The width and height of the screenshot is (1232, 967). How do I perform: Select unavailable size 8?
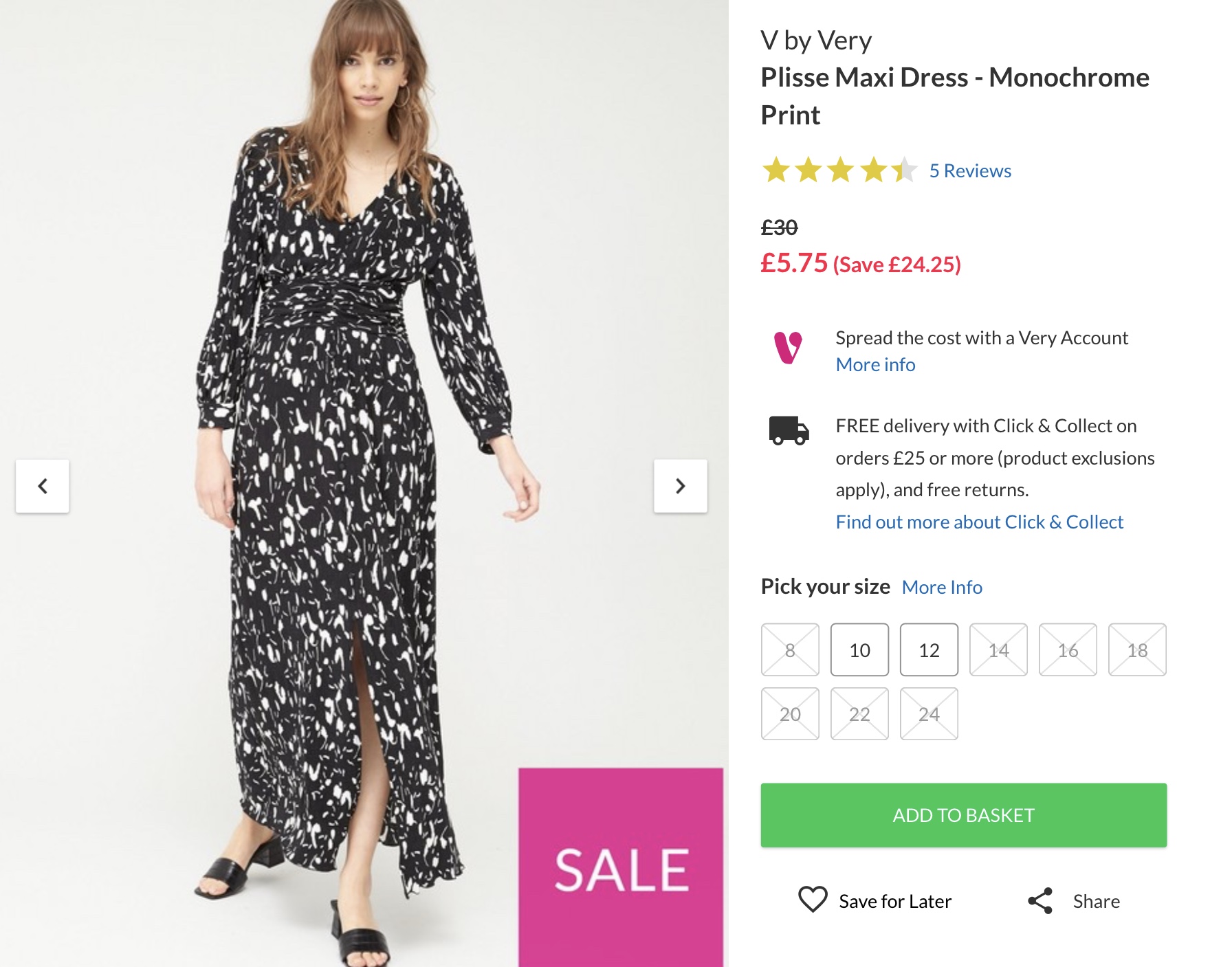[790, 649]
